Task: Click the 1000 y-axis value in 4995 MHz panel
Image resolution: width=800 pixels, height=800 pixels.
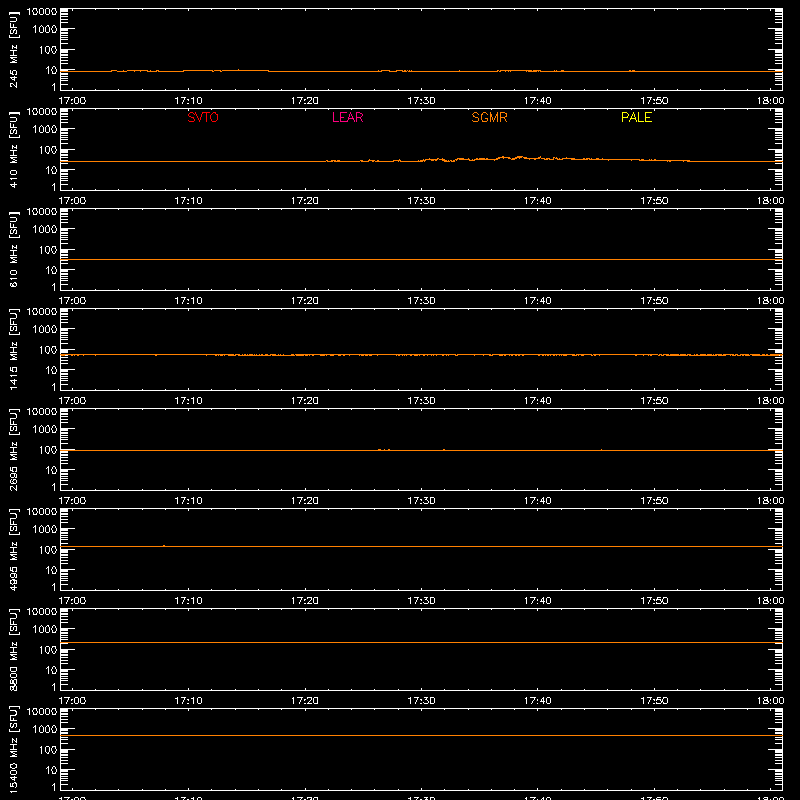Action: pos(45,530)
